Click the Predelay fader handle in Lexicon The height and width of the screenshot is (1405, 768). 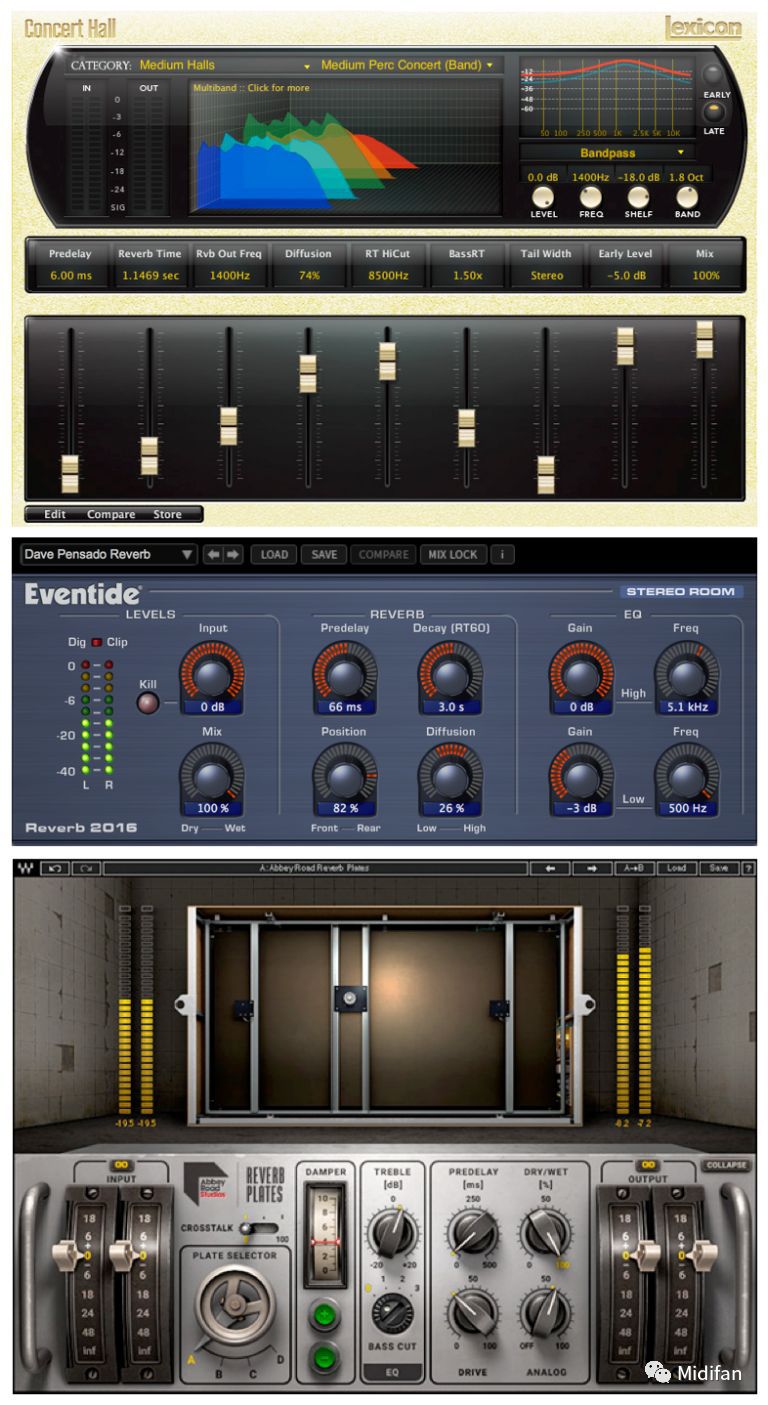click(70, 473)
